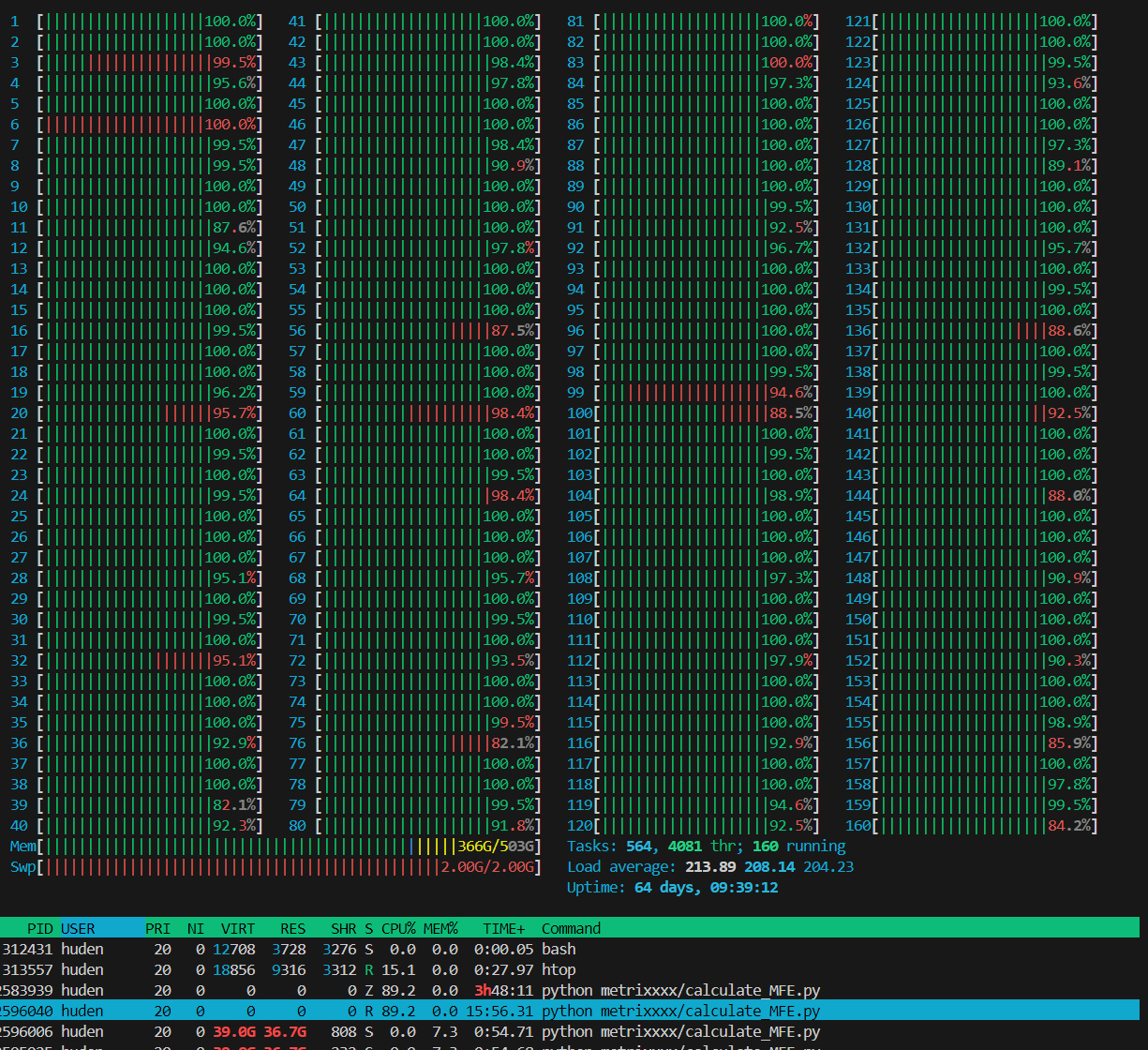
Task: Click the PID column header
Action: [x=39, y=928]
